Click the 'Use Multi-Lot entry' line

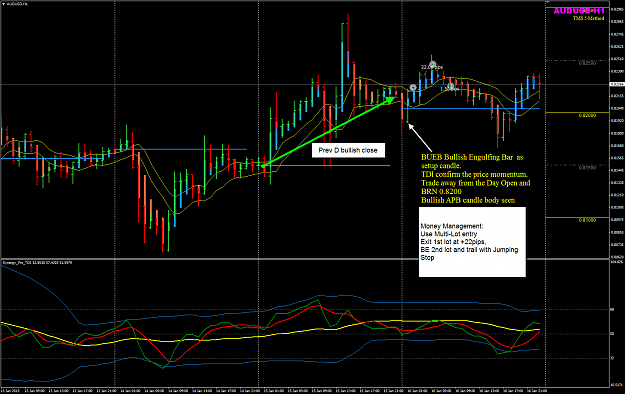pyautogui.click(x=448, y=234)
